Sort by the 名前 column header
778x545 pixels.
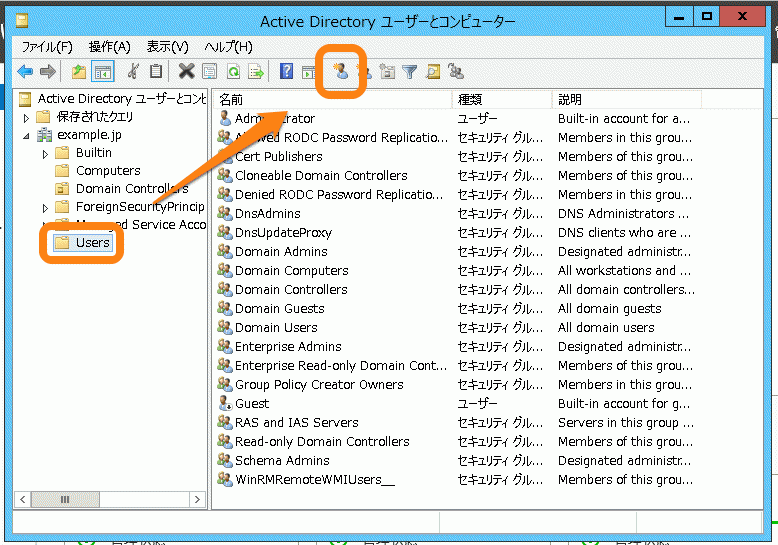tap(332, 99)
